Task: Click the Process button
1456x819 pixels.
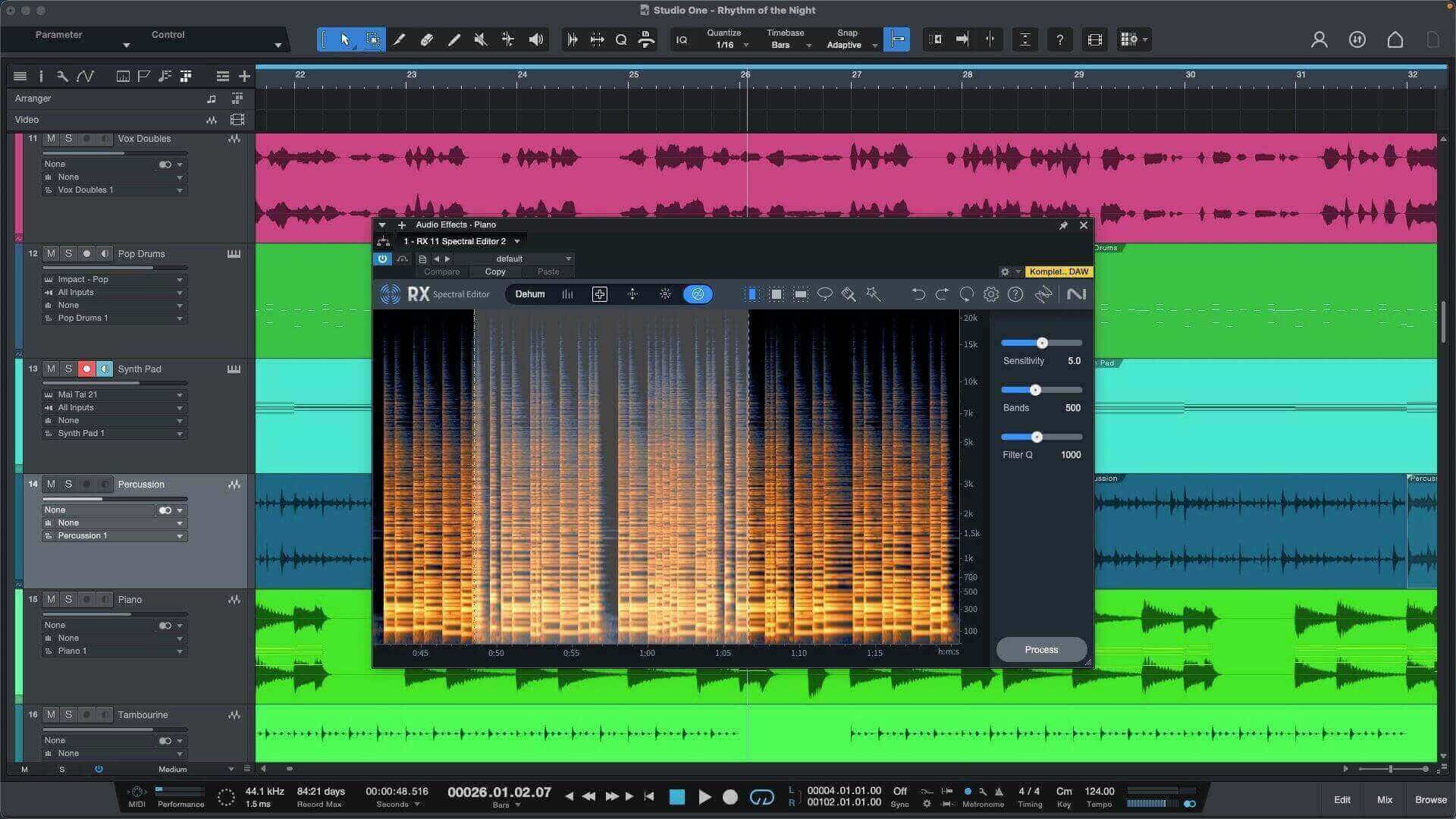Action: (x=1041, y=650)
